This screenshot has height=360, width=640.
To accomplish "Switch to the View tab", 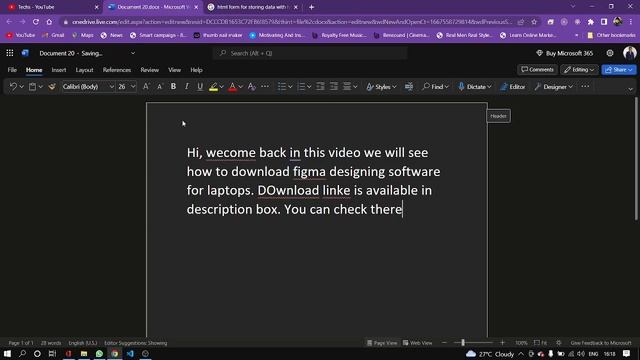I will 174,70.
